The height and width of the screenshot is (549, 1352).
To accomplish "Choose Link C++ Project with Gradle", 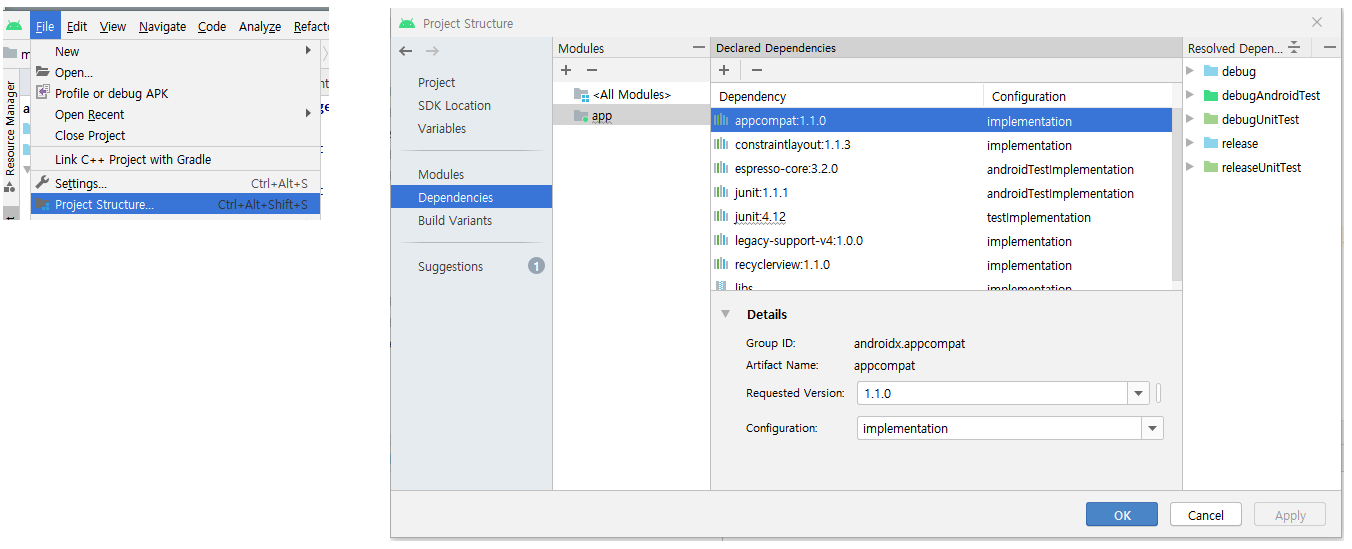I will (176, 159).
